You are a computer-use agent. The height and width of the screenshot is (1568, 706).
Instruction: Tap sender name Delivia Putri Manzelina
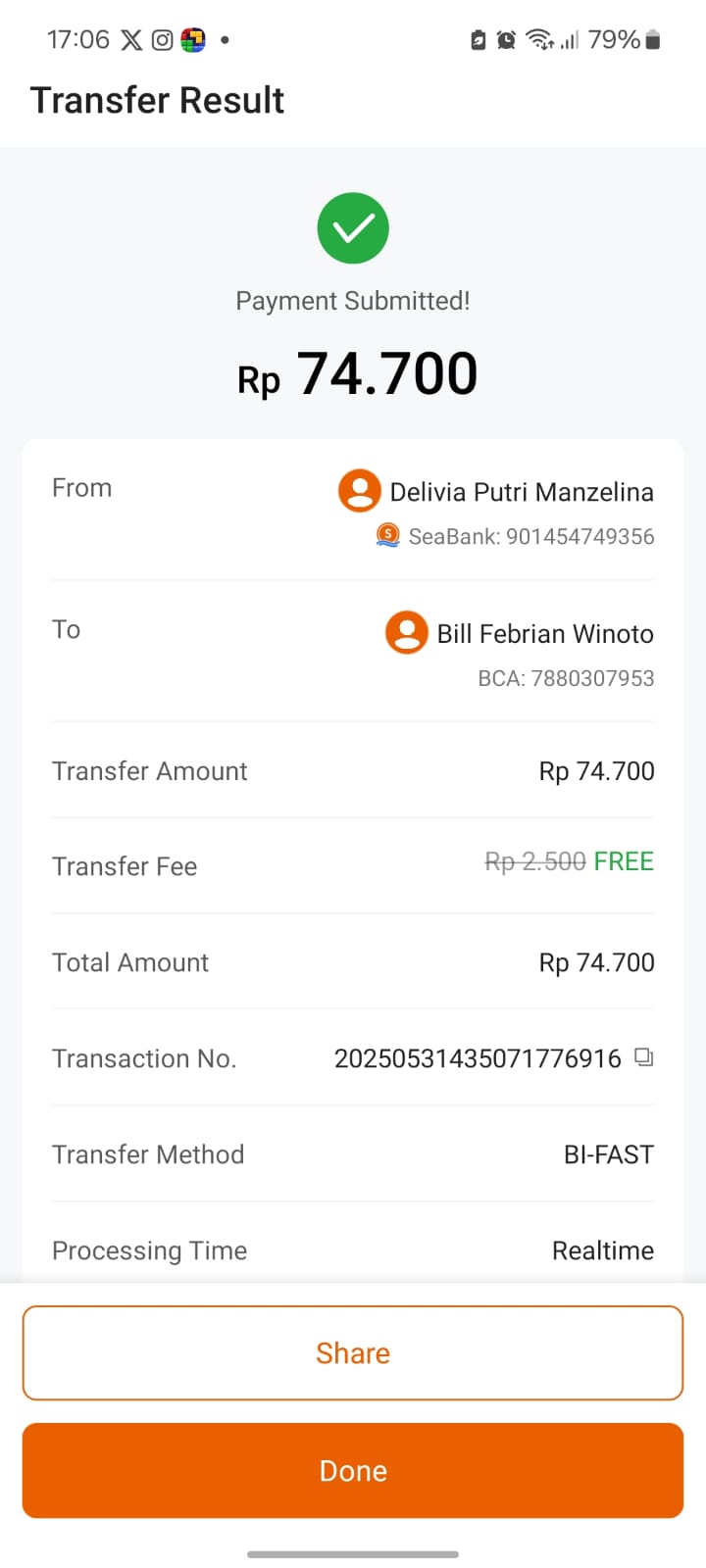coord(522,492)
